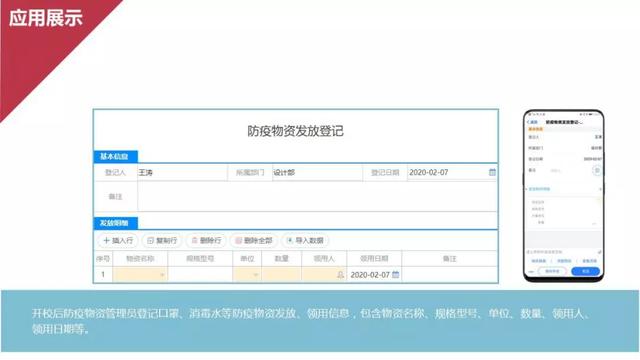640x360 pixels.
Task: Click row number 1 in the 序号 column
Action: point(103,275)
